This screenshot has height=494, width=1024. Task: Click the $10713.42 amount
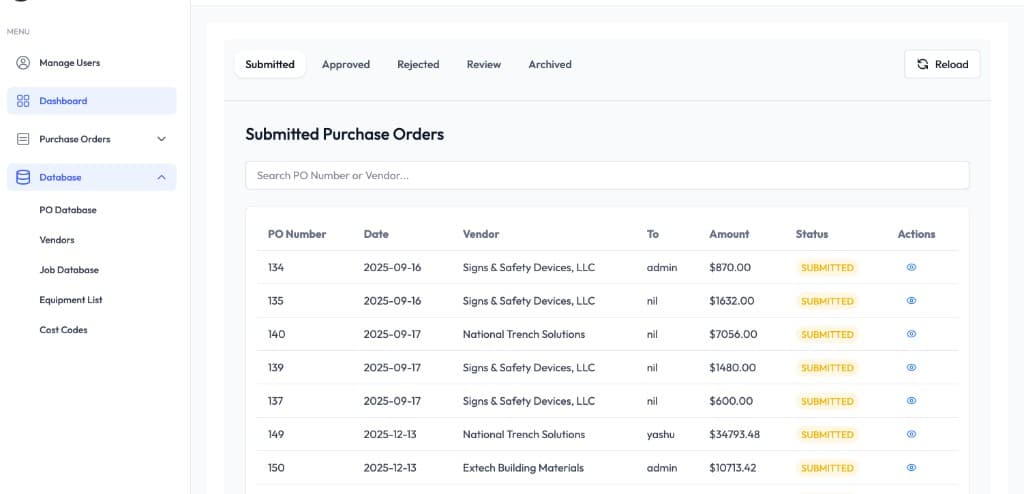[x=733, y=467]
